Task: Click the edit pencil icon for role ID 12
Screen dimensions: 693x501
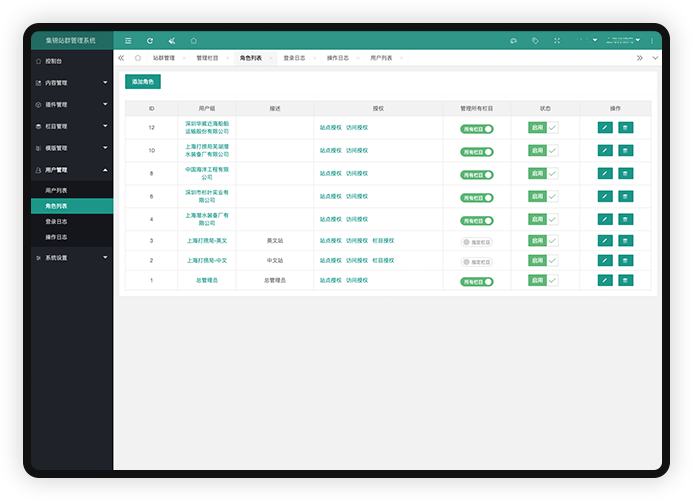Action: pos(605,128)
